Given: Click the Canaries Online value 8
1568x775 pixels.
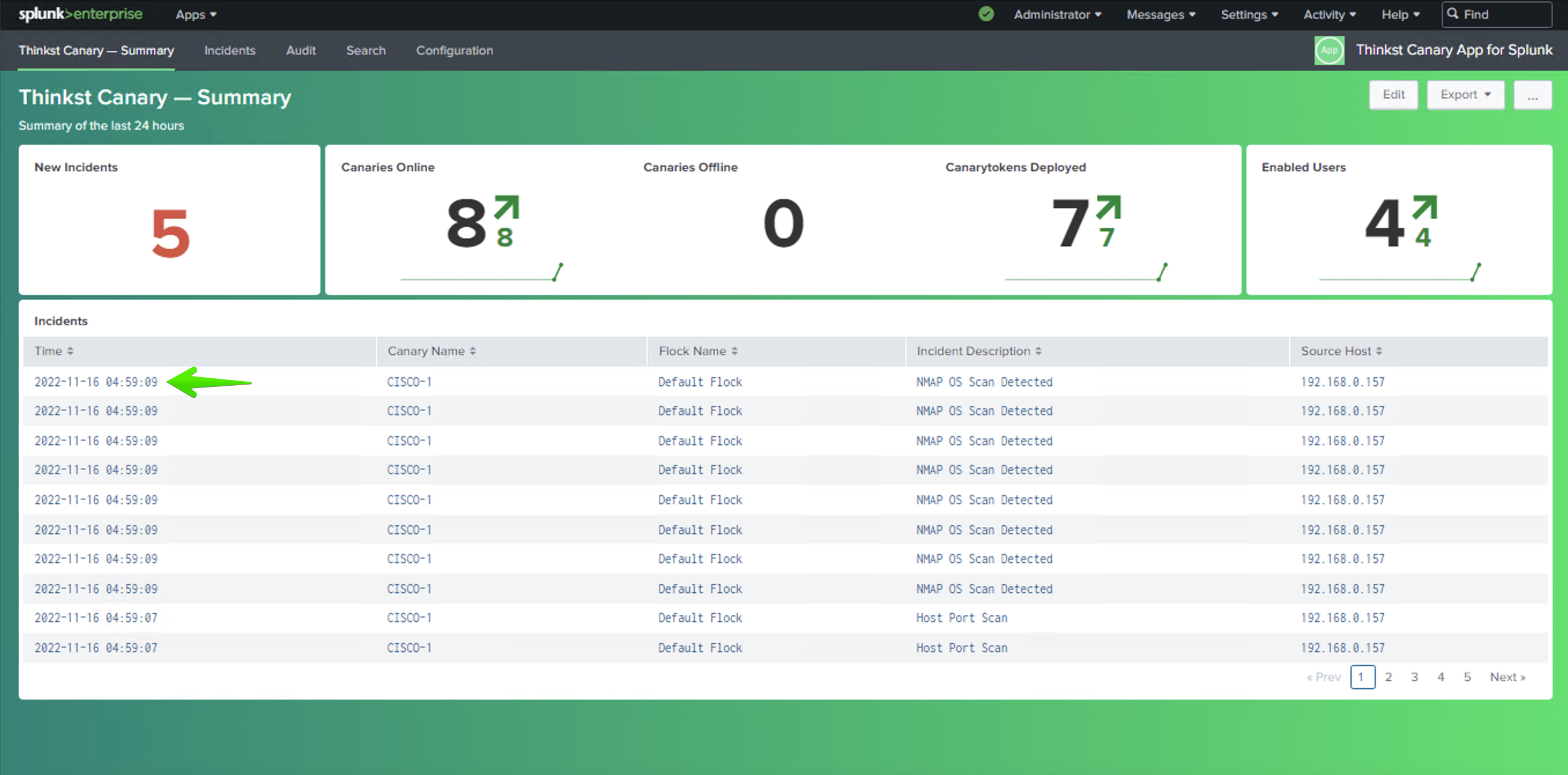Looking at the screenshot, I should (x=466, y=223).
